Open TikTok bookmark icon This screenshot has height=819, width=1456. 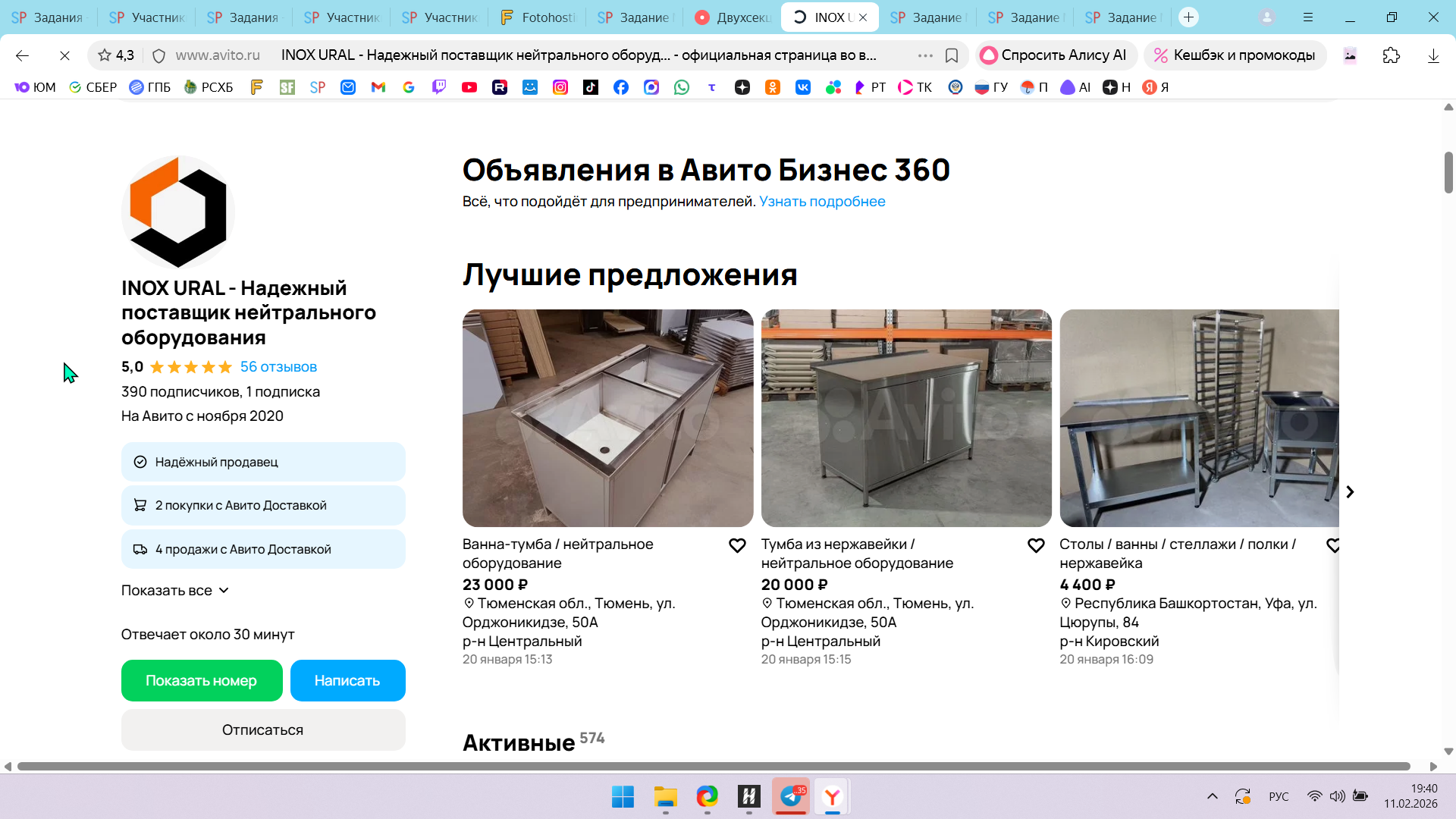click(x=591, y=87)
